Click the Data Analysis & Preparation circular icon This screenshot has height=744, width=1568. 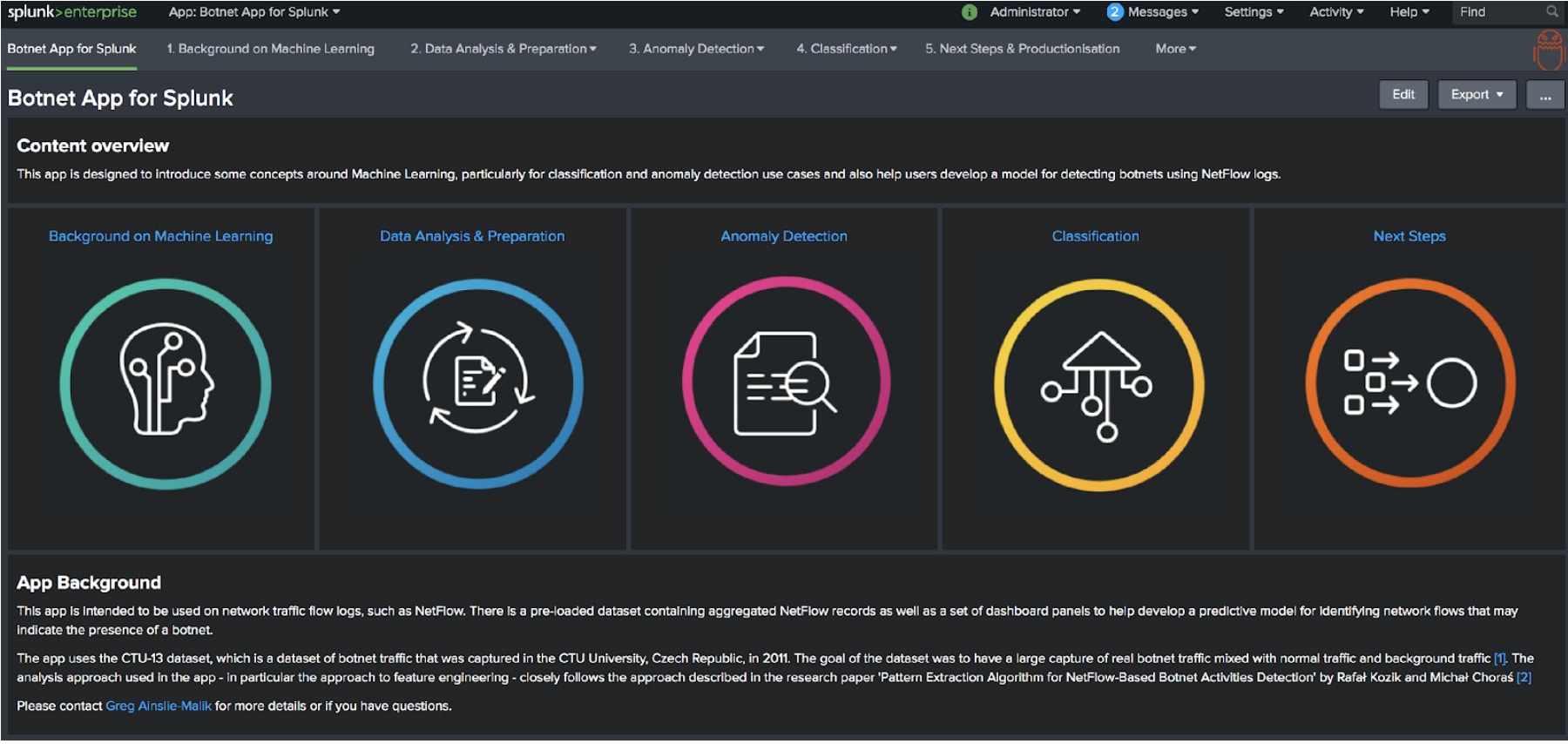(477, 383)
